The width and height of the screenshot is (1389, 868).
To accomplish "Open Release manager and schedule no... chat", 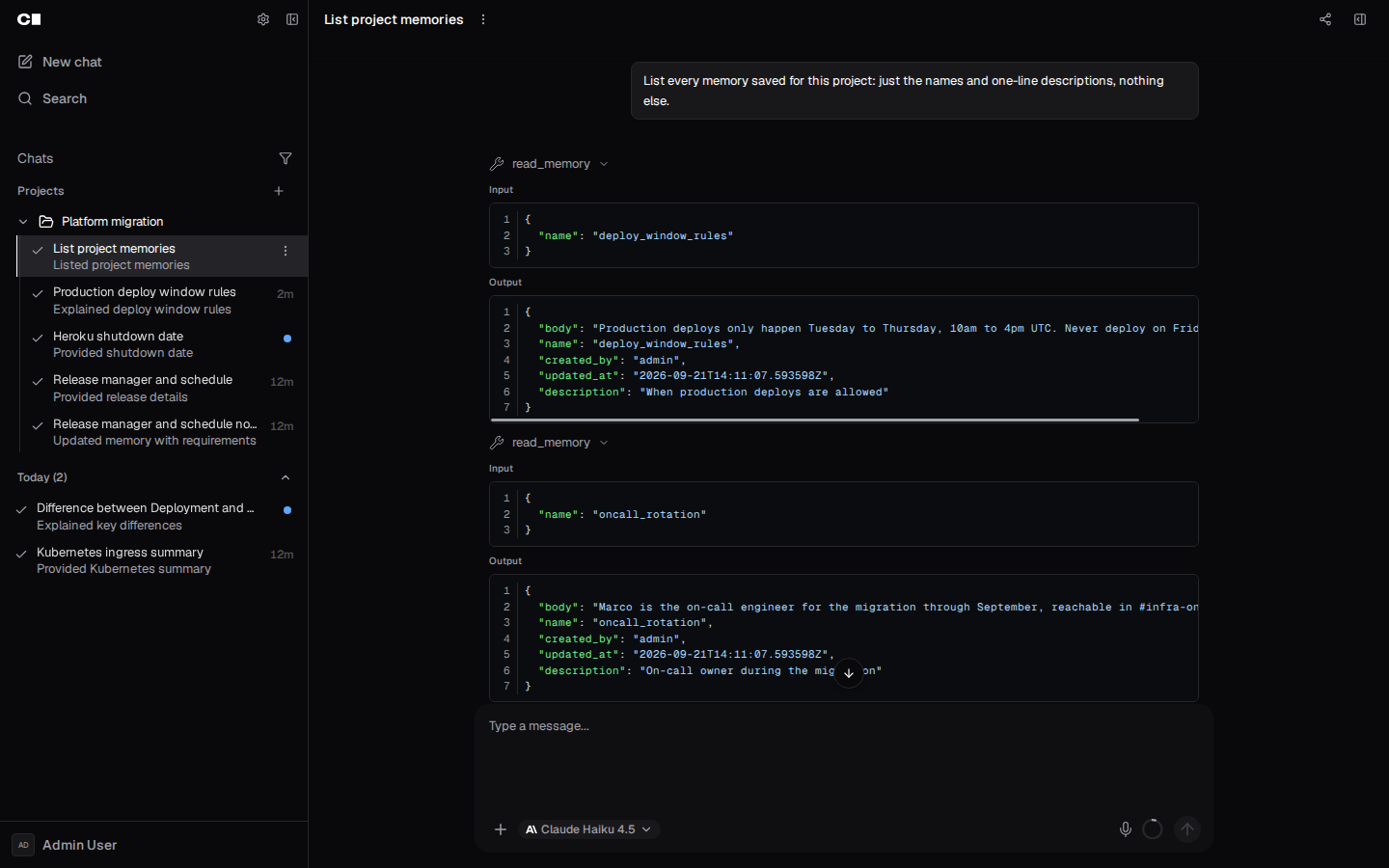I will 162,432.
